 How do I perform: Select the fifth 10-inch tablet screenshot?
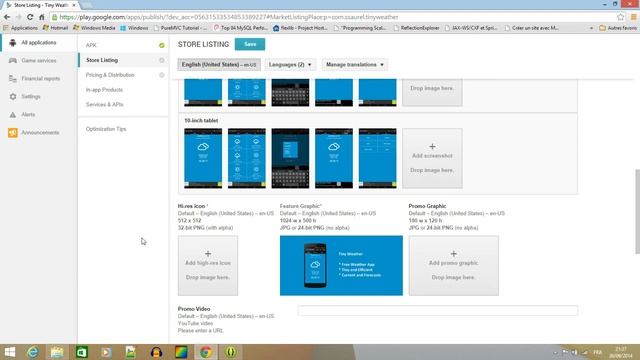tap(378, 158)
